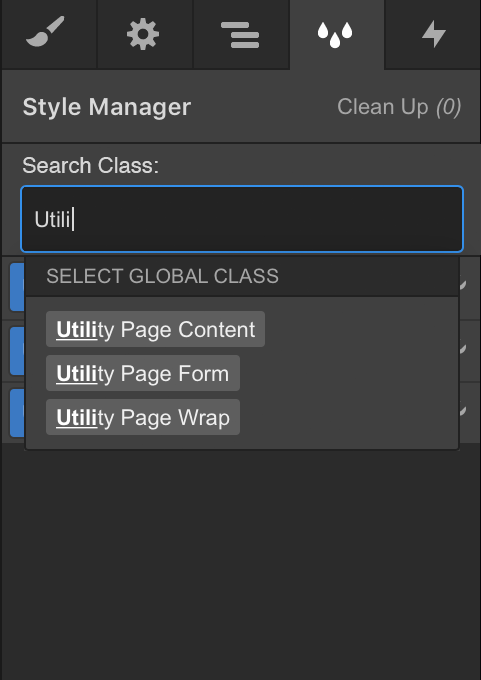Click the Search Class label
The height and width of the screenshot is (680, 481).
91,165
